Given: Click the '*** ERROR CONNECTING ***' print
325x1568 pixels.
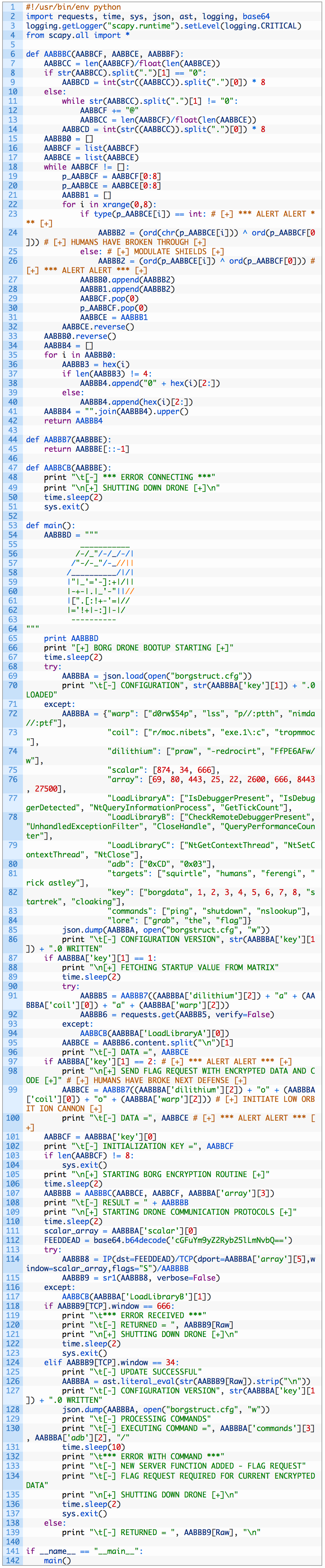Looking at the screenshot, I should (x=129, y=477).
